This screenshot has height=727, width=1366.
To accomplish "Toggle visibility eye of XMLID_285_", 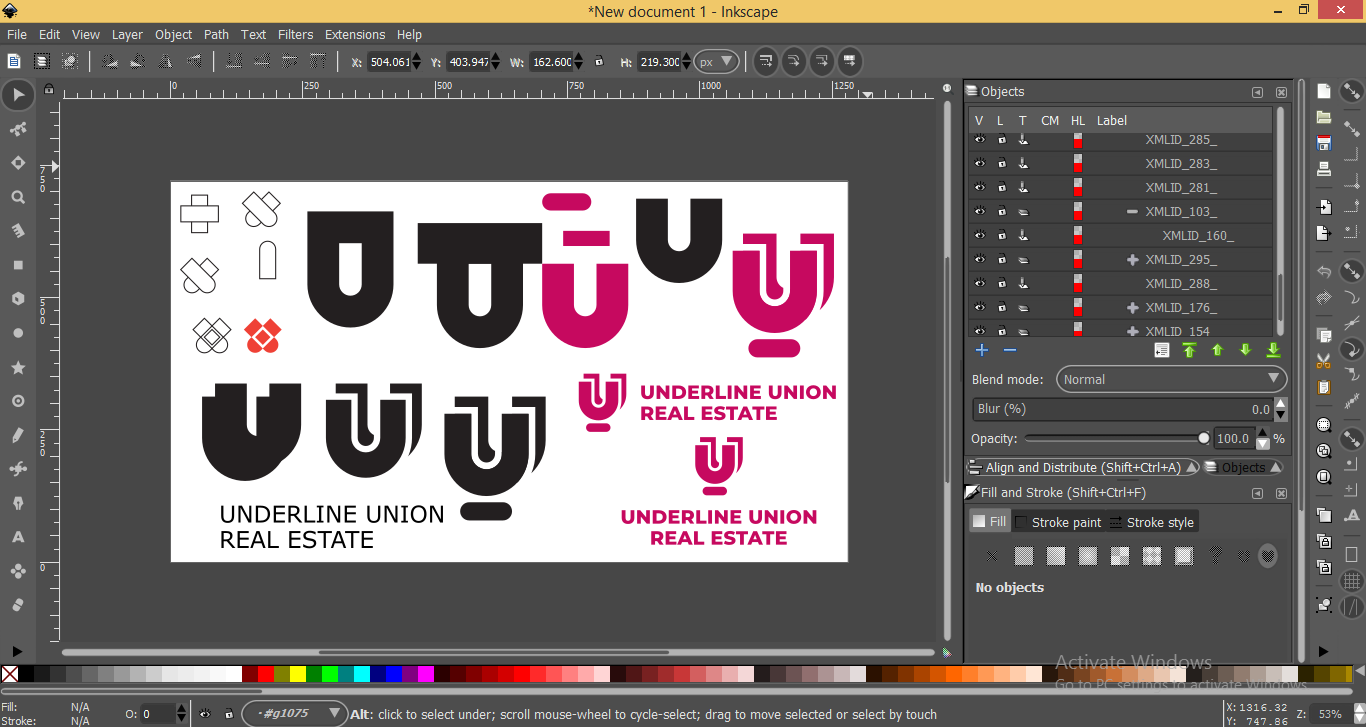I will tap(980, 140).
